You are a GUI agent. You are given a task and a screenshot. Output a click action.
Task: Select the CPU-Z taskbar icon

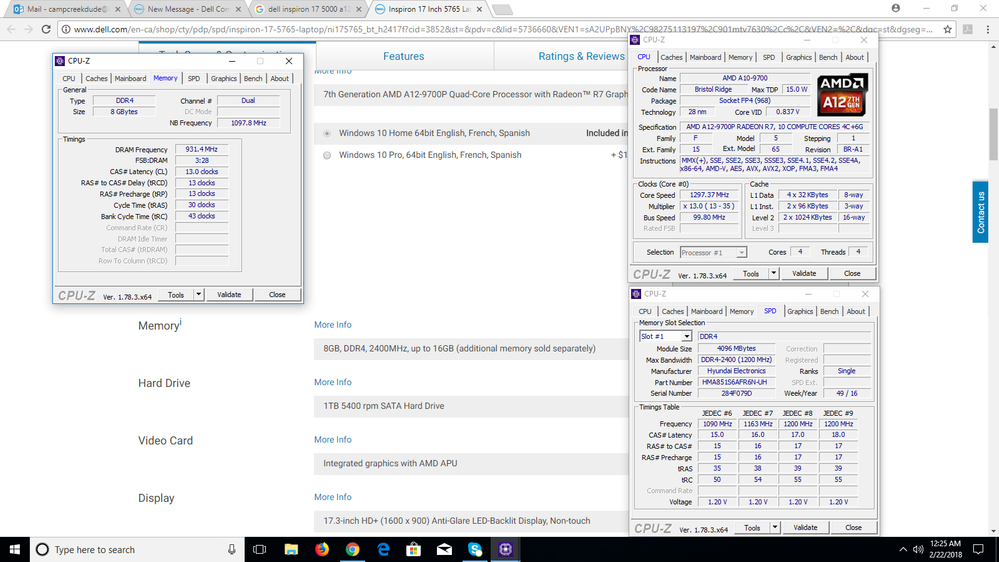coord(505,549)
